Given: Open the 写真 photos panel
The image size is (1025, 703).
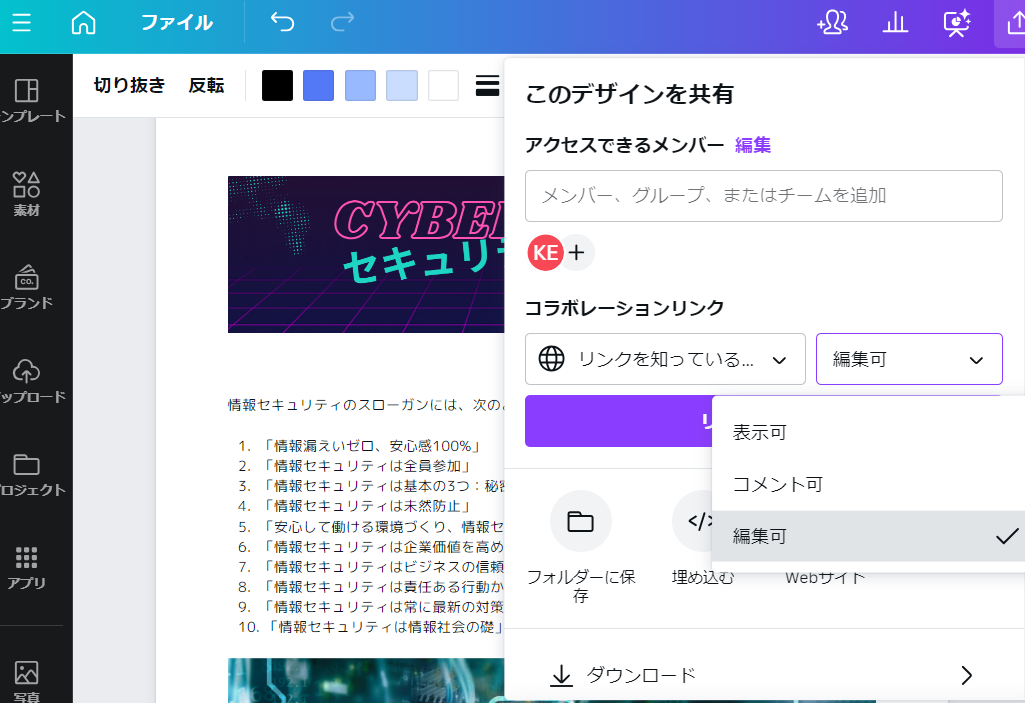Looking at the screenshot, I should (x=26, y=680).
